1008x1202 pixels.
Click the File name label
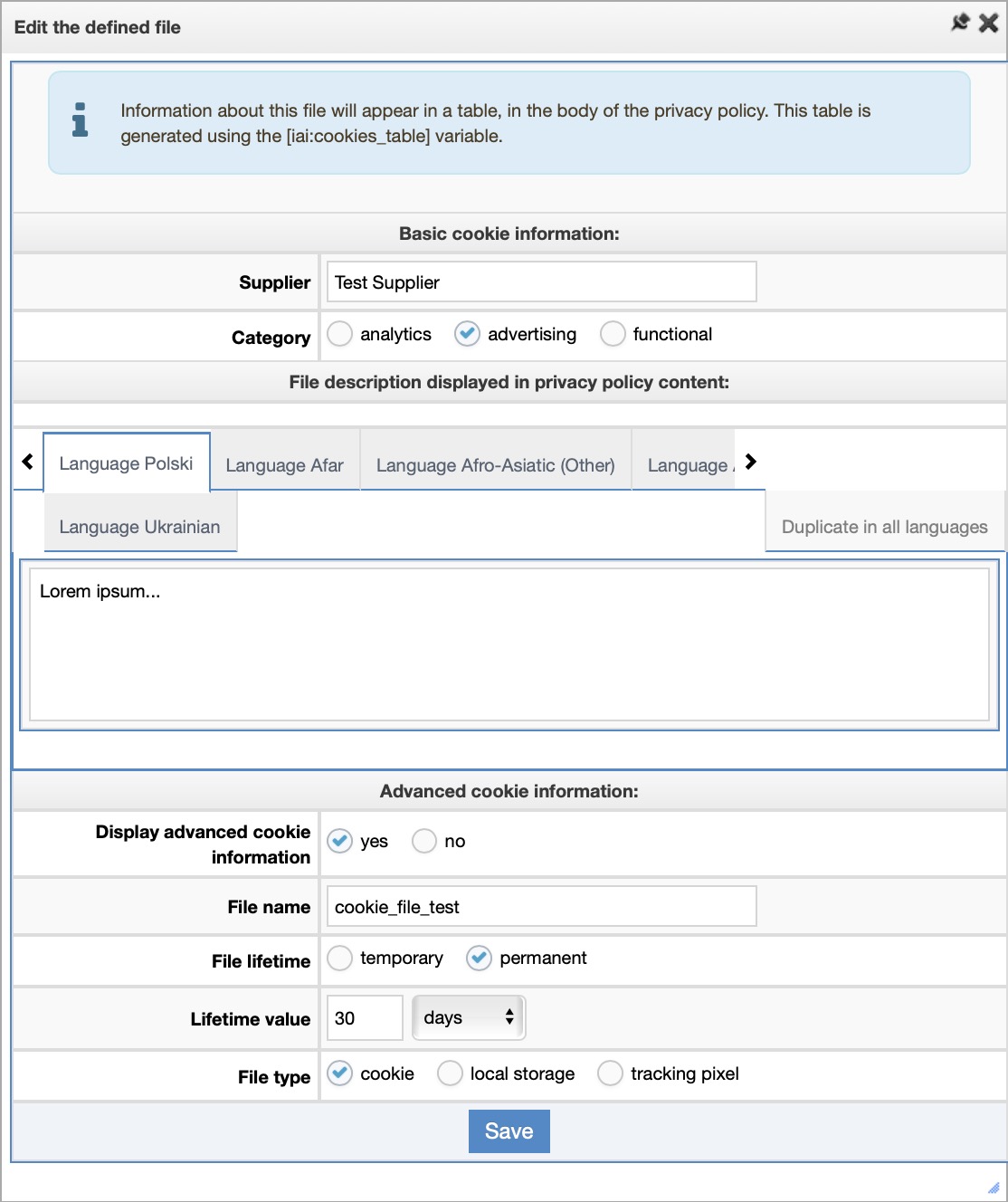[269, 907]
